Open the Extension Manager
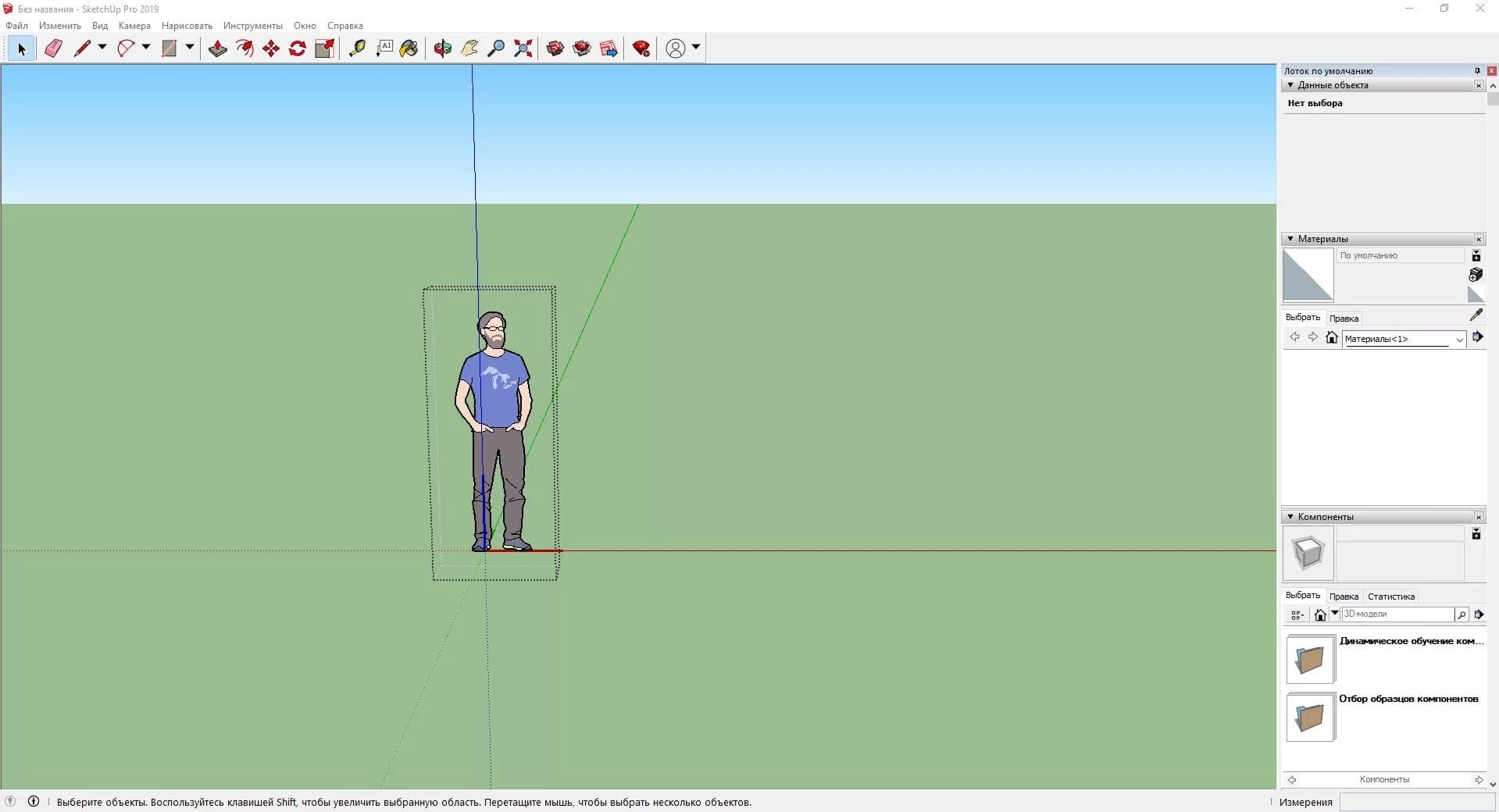This screenshot has width=1499, height=812. (x=641, y=48)
